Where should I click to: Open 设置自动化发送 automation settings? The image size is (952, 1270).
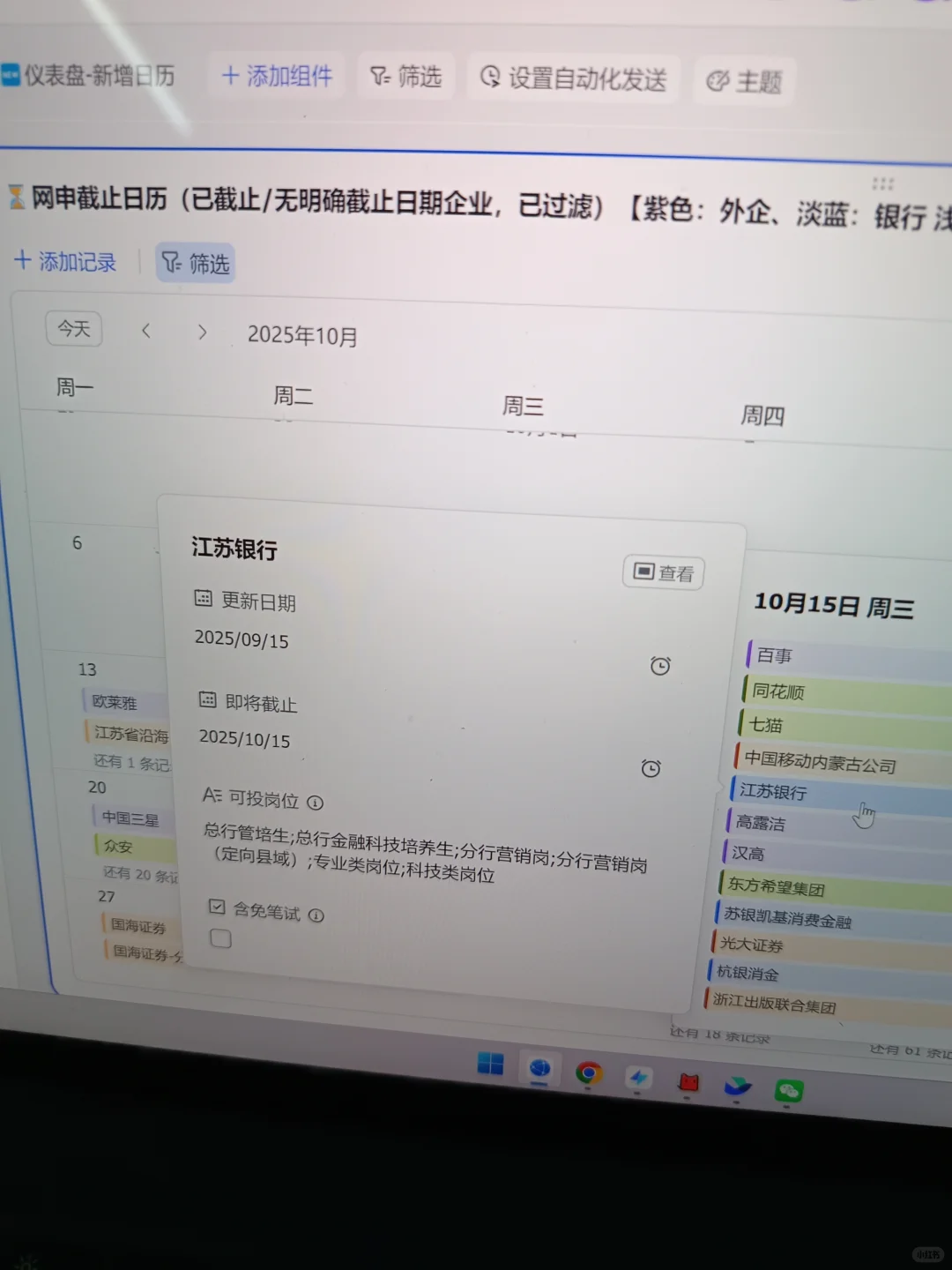(x=573, y=80)
